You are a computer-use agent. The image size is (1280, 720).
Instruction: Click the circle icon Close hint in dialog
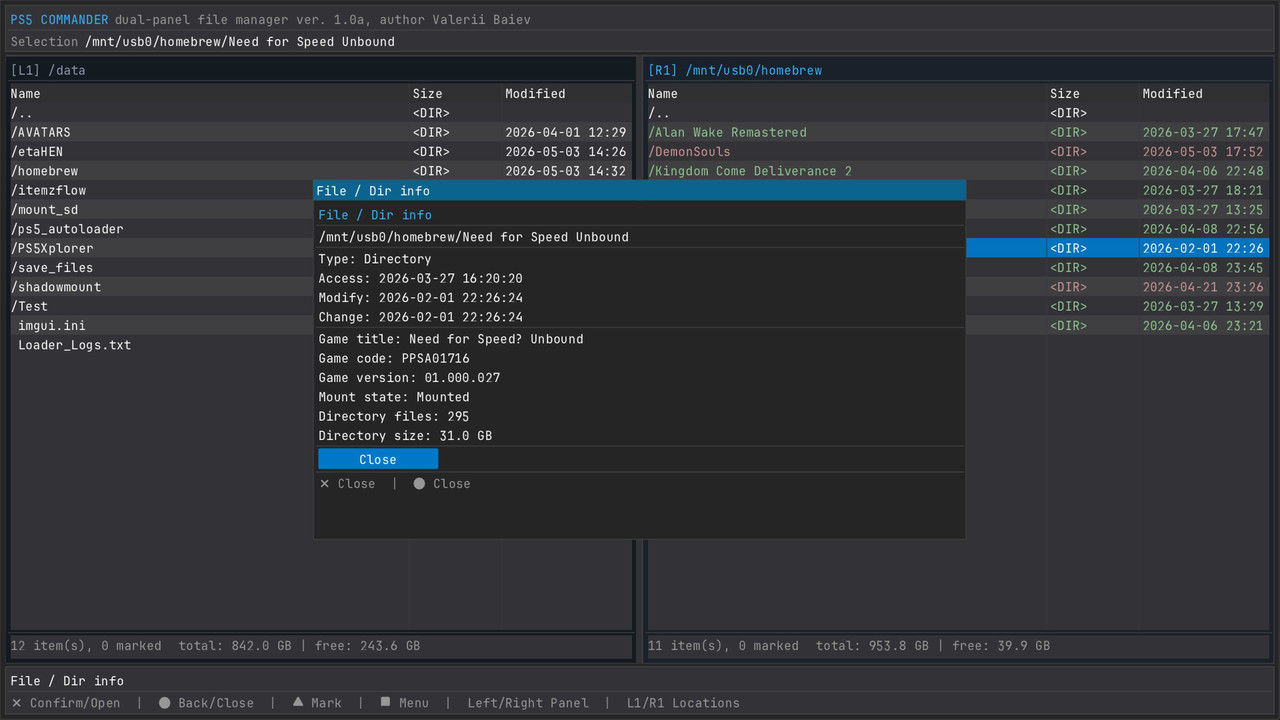tap(442, 484)
